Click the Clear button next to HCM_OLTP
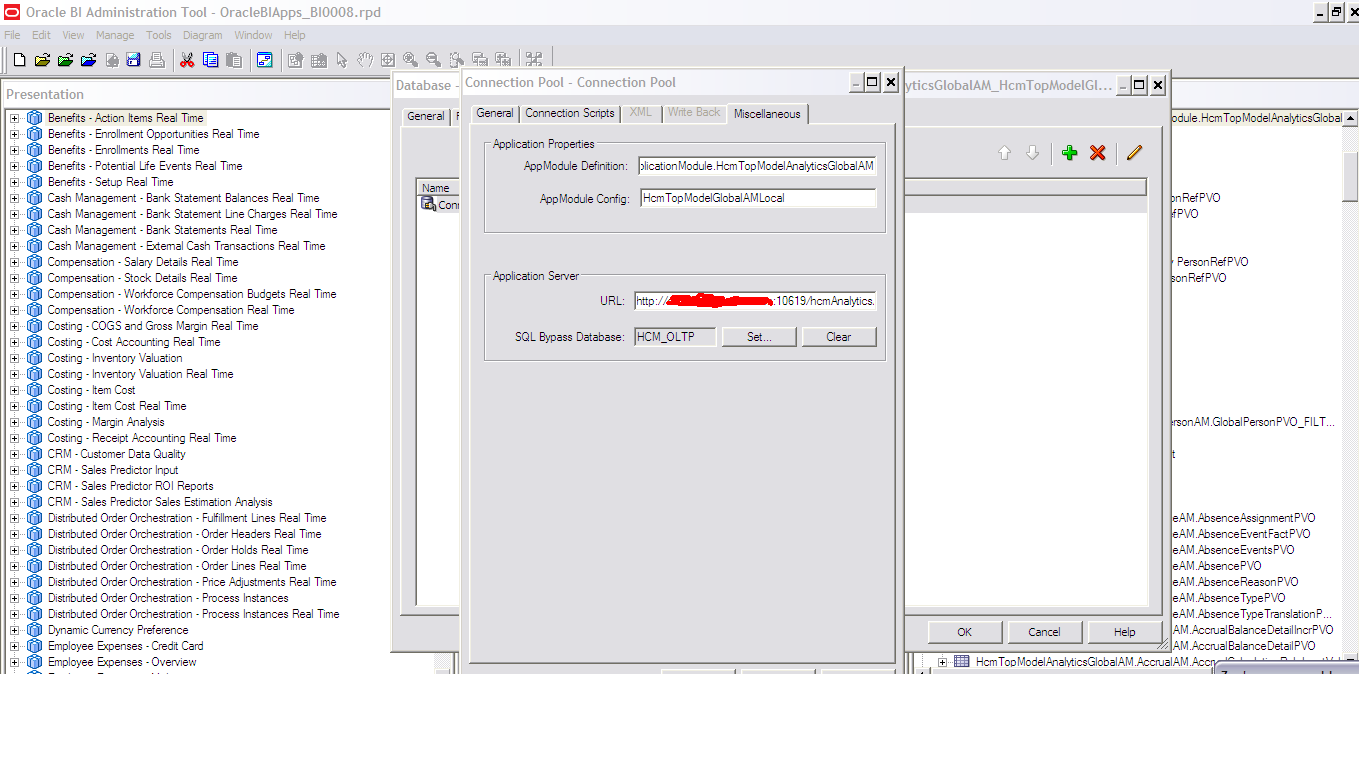Viewport: 1366px width, 768px height. pyautogui.click(x=838, y=336)
